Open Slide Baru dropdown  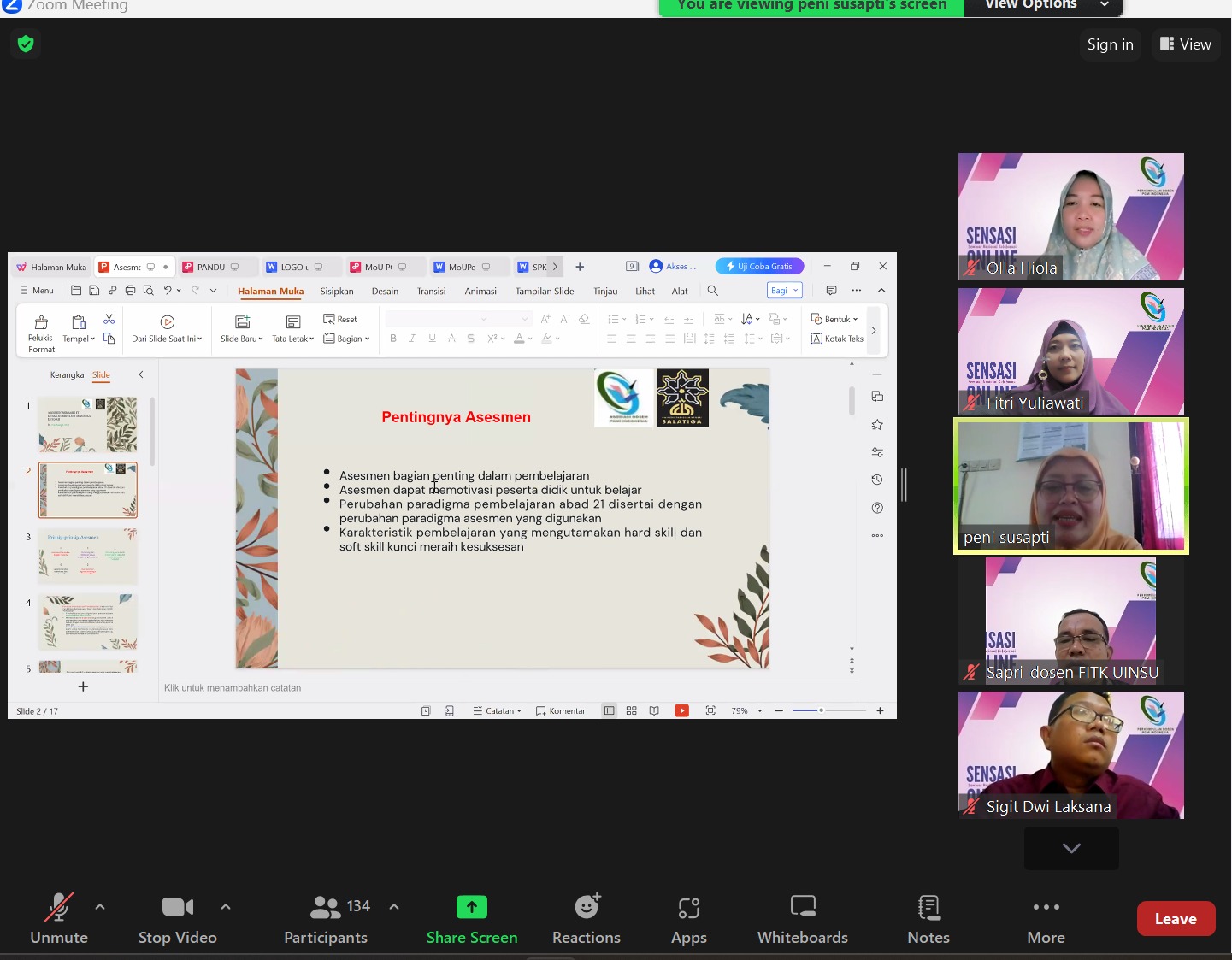click(x=242, y=329)
